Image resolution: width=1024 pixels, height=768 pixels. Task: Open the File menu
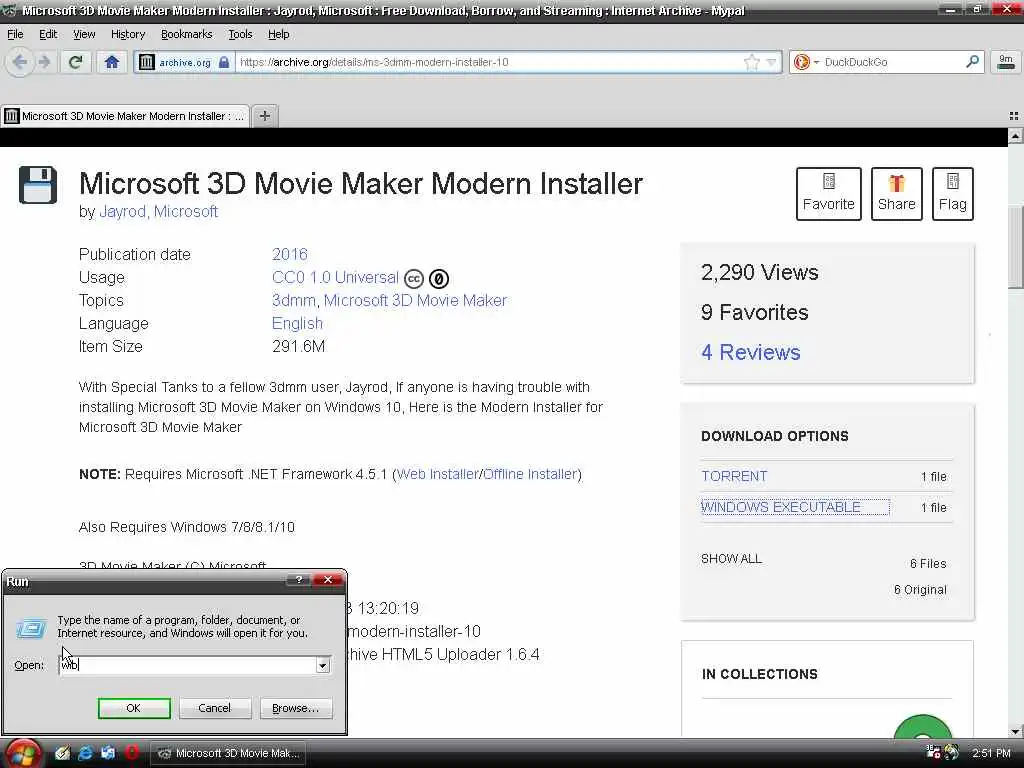pos(15,34)
